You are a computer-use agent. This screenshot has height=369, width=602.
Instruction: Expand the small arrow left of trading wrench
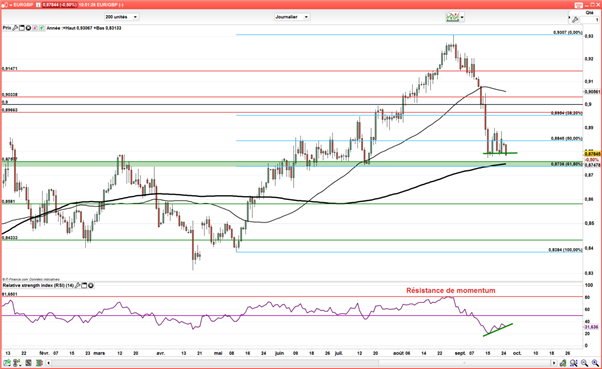click(x=570, y=18)
